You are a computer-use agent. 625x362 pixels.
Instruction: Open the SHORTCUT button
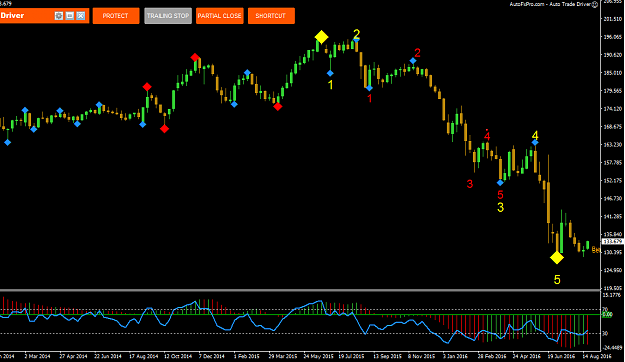271,16
